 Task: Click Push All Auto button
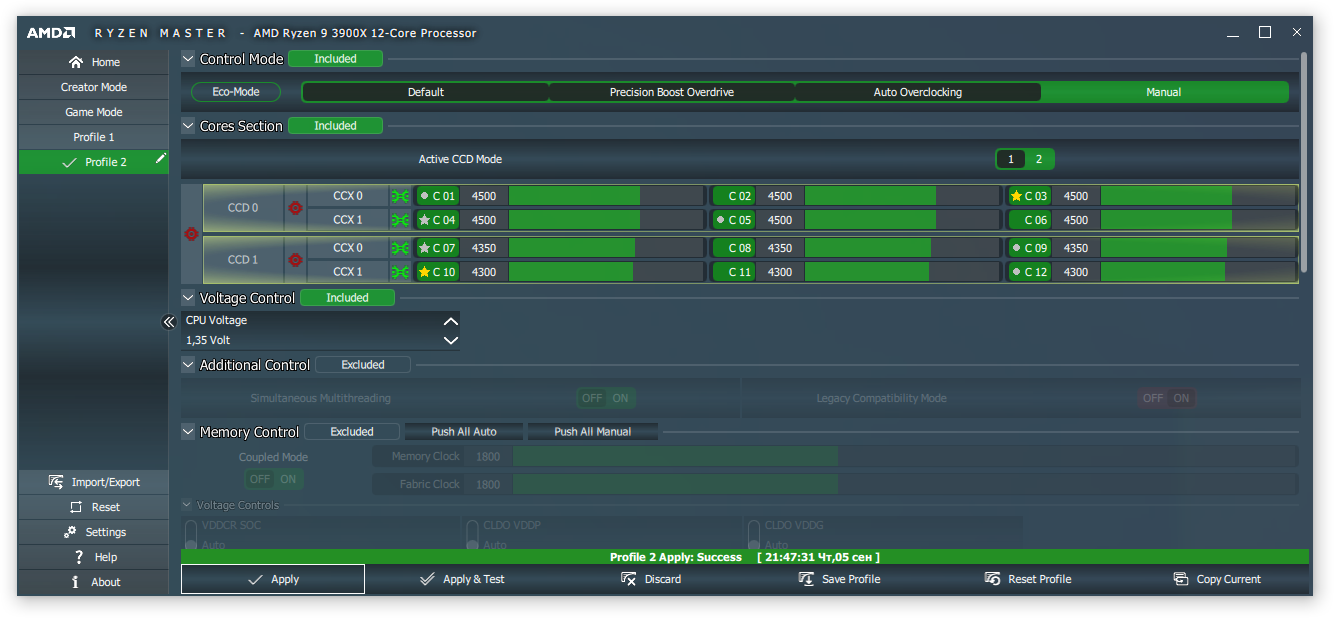(464, 432)
